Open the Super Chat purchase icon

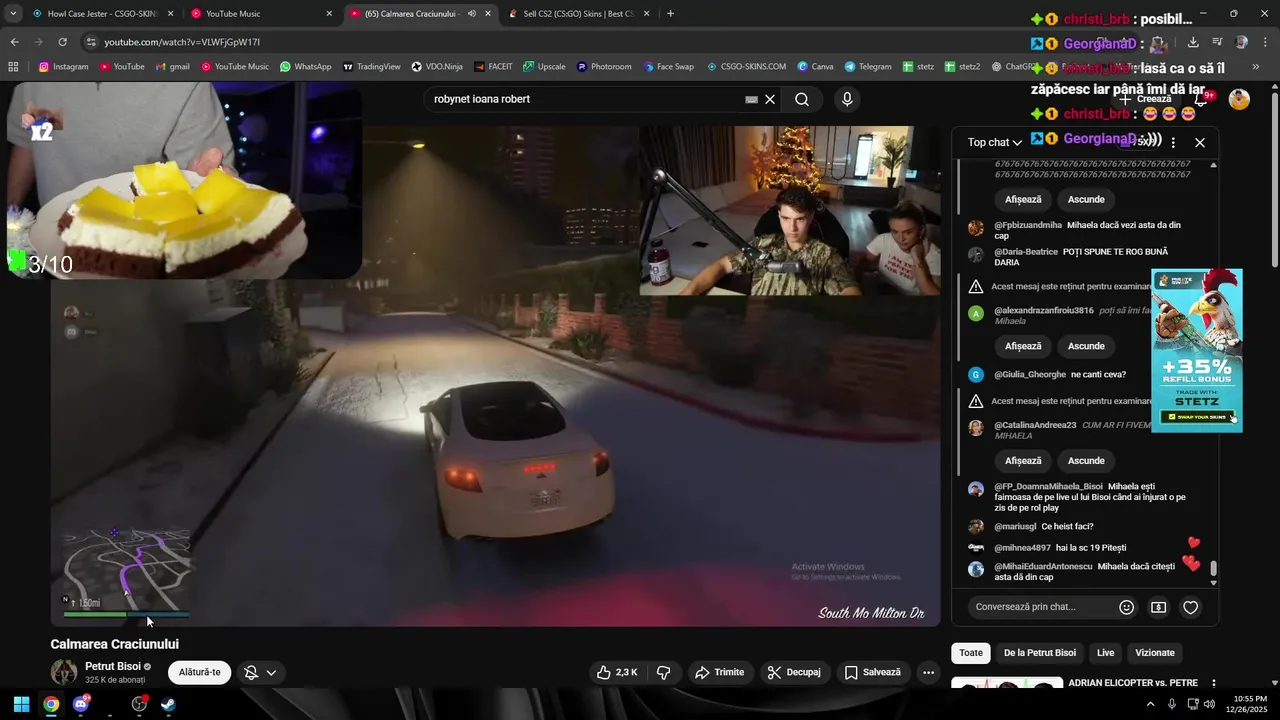(x=1159, y=607)
